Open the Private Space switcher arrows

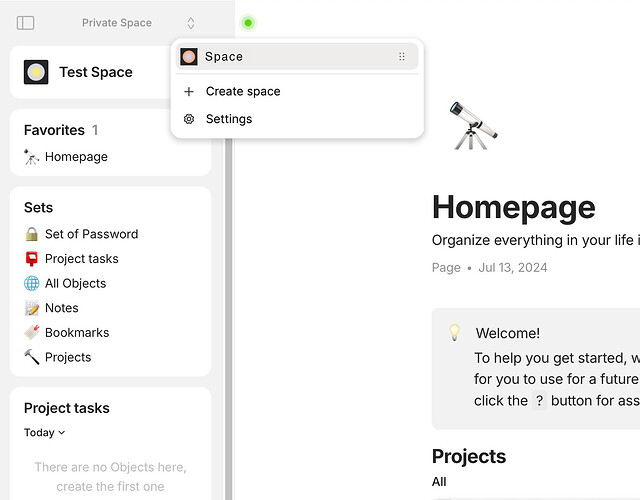click(191, 23)
